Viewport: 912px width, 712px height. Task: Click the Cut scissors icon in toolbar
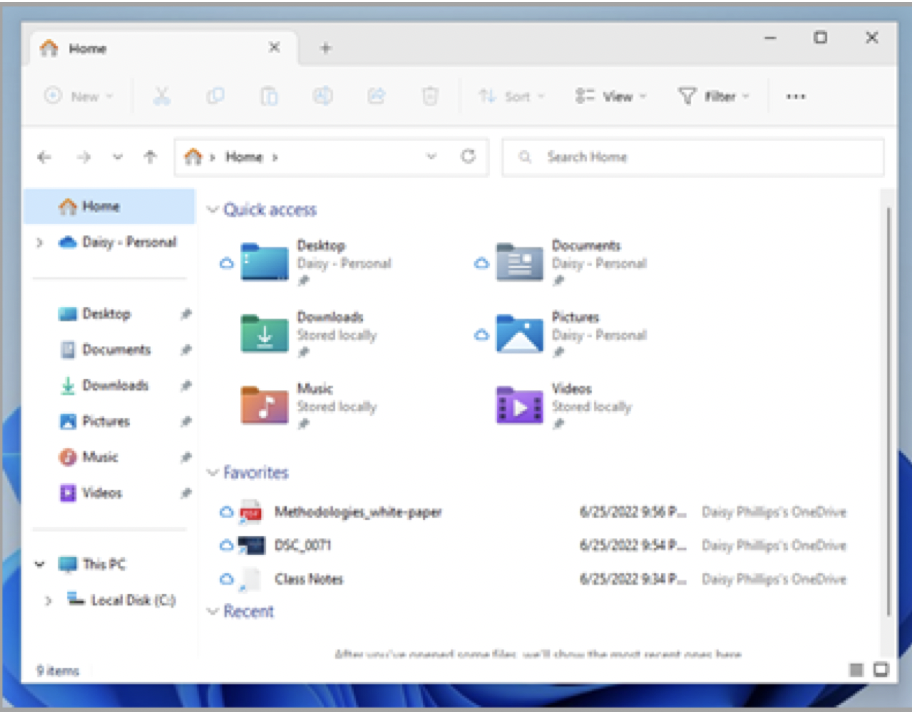(x=162, y=96)
